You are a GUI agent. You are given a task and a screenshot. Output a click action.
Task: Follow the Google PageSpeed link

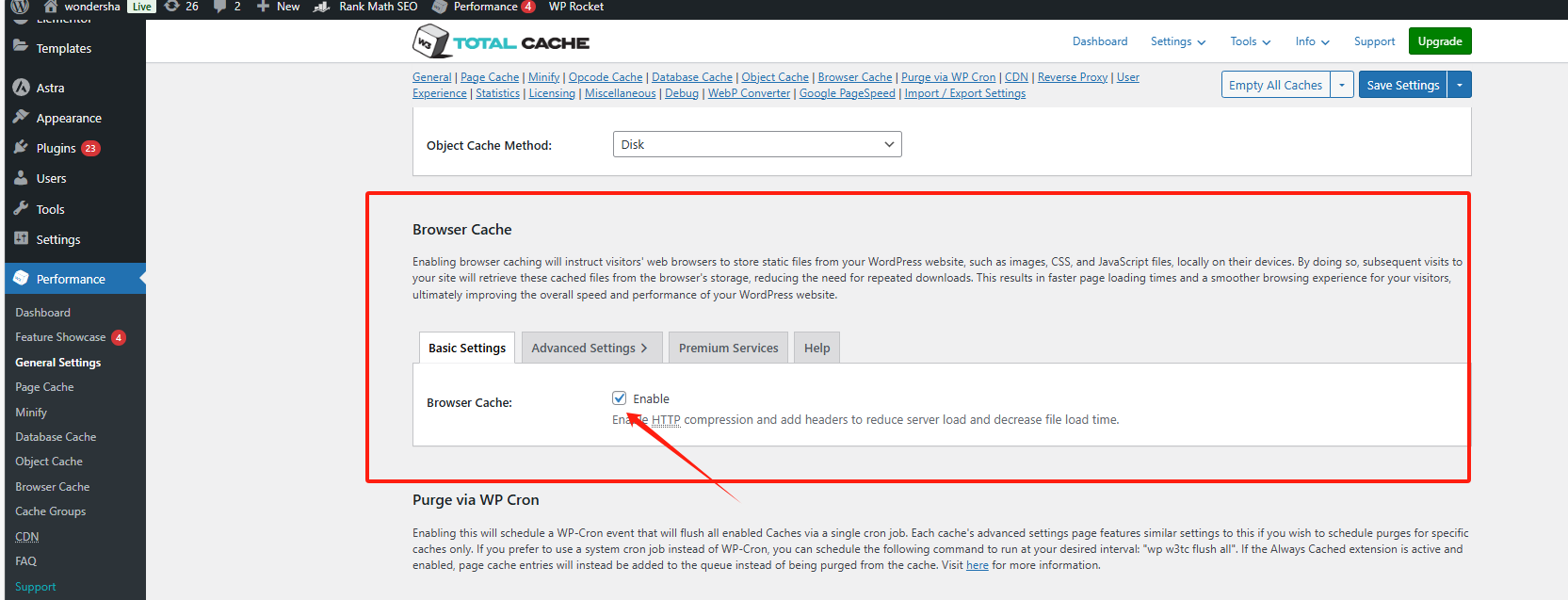pyautogui.click(x=847, y=93)
